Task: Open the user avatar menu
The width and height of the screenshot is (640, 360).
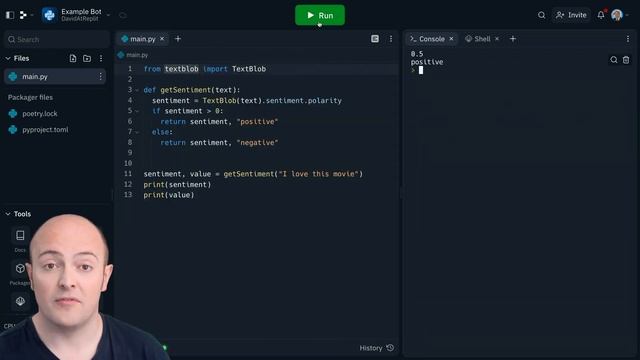Action: (x=617, y=15)
